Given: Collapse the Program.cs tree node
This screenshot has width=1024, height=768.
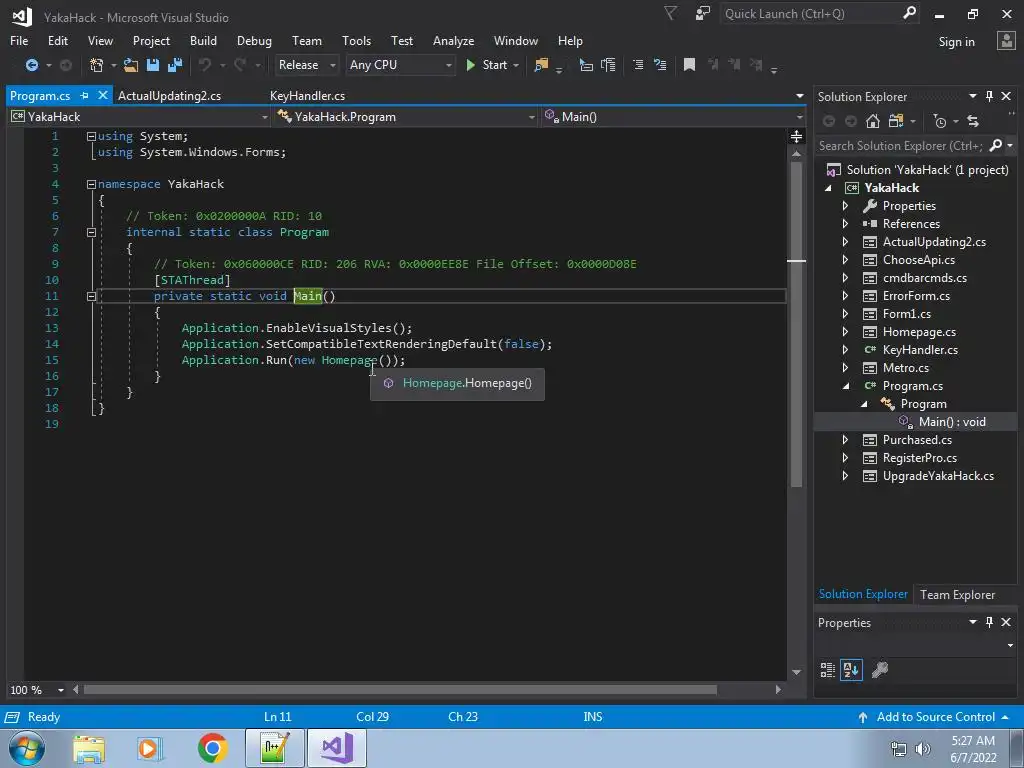Looking at the screenshot, I should tap(846, 386).
